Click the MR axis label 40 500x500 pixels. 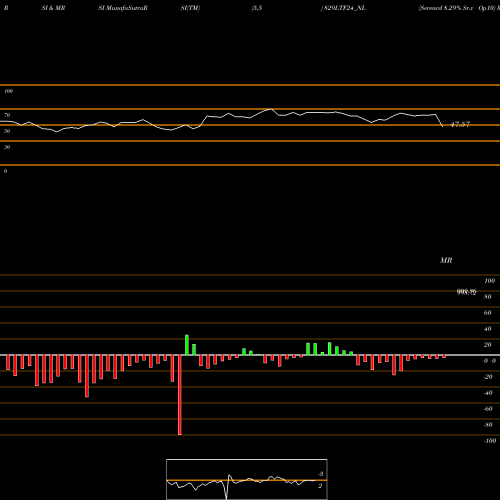click(x=488, y=329)
